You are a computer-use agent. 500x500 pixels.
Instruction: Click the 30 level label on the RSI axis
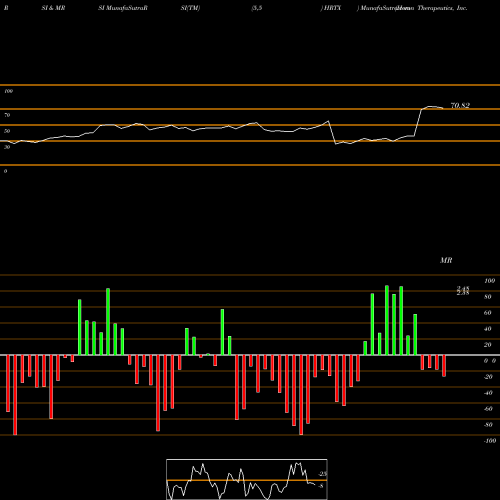click(x=7, y=147)
